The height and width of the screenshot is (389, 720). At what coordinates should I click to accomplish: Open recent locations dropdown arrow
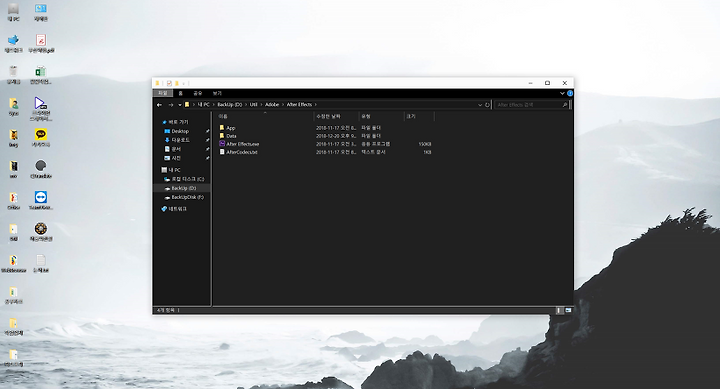180,105
